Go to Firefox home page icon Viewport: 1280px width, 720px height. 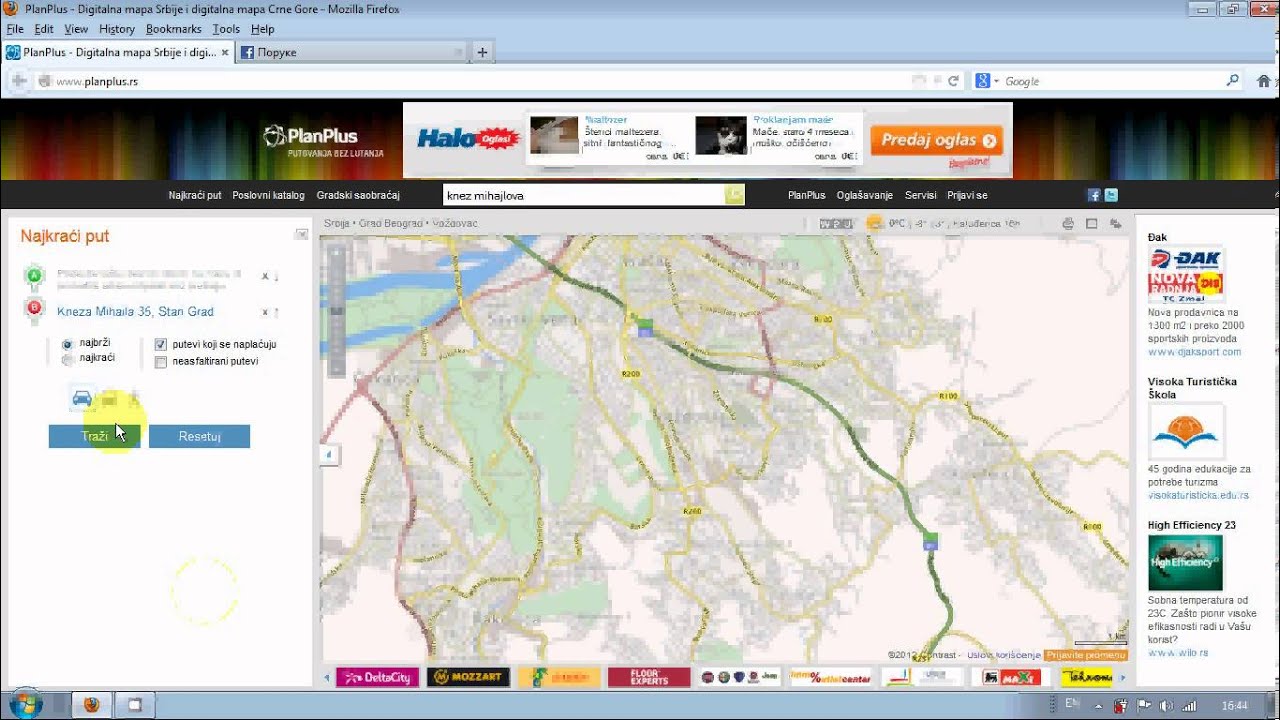(x=1264, y=81)
